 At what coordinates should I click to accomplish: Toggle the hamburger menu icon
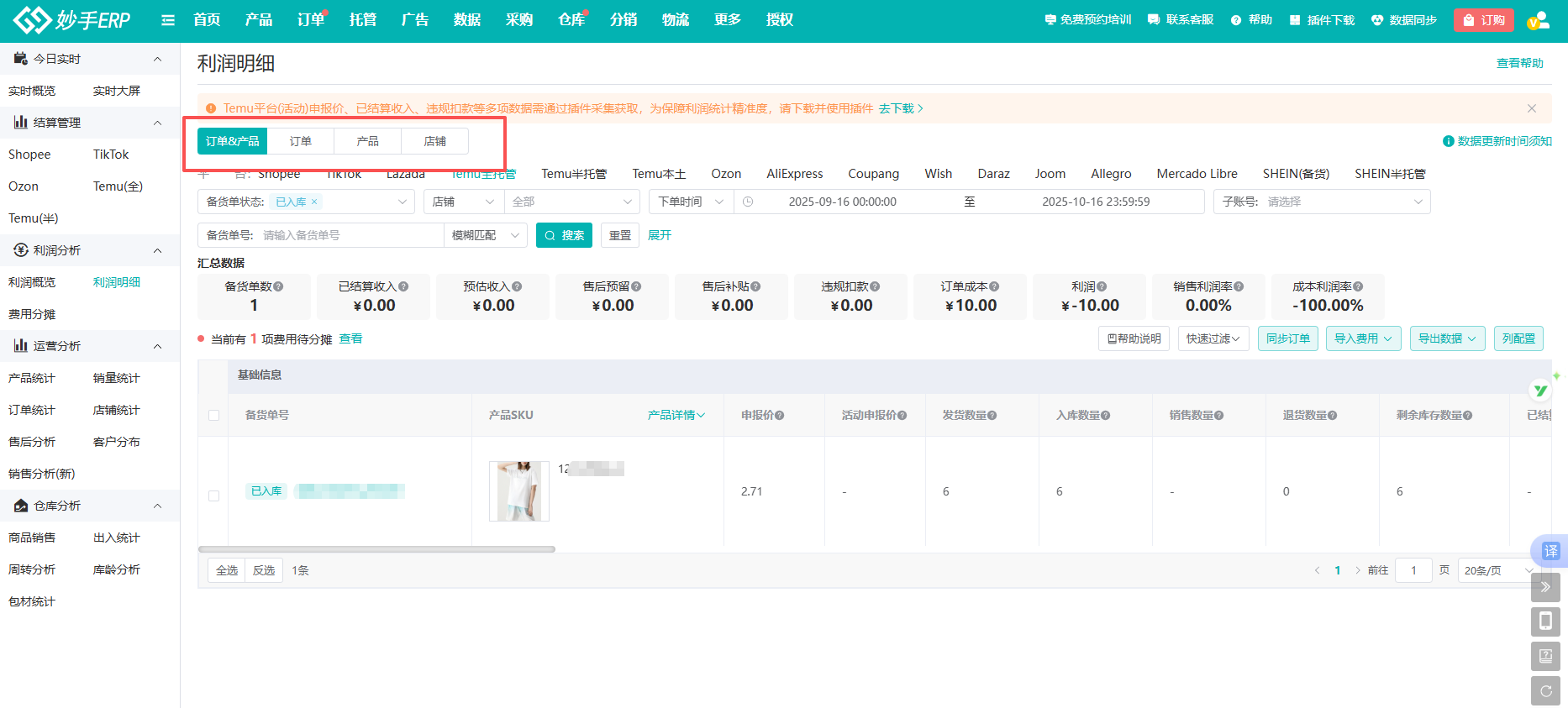(168, 20)
